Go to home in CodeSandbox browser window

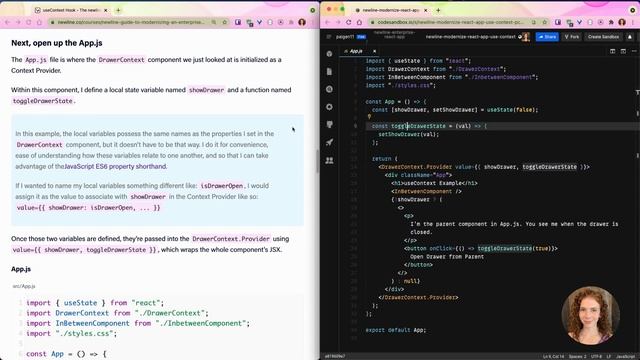[359, 22]
